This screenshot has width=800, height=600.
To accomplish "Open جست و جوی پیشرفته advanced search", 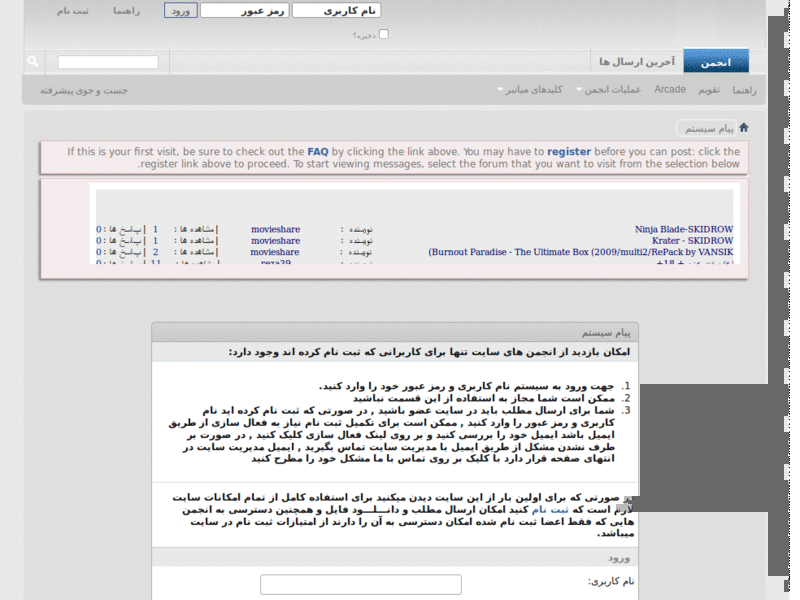I will pyautogui.click(x=84, y=90).
